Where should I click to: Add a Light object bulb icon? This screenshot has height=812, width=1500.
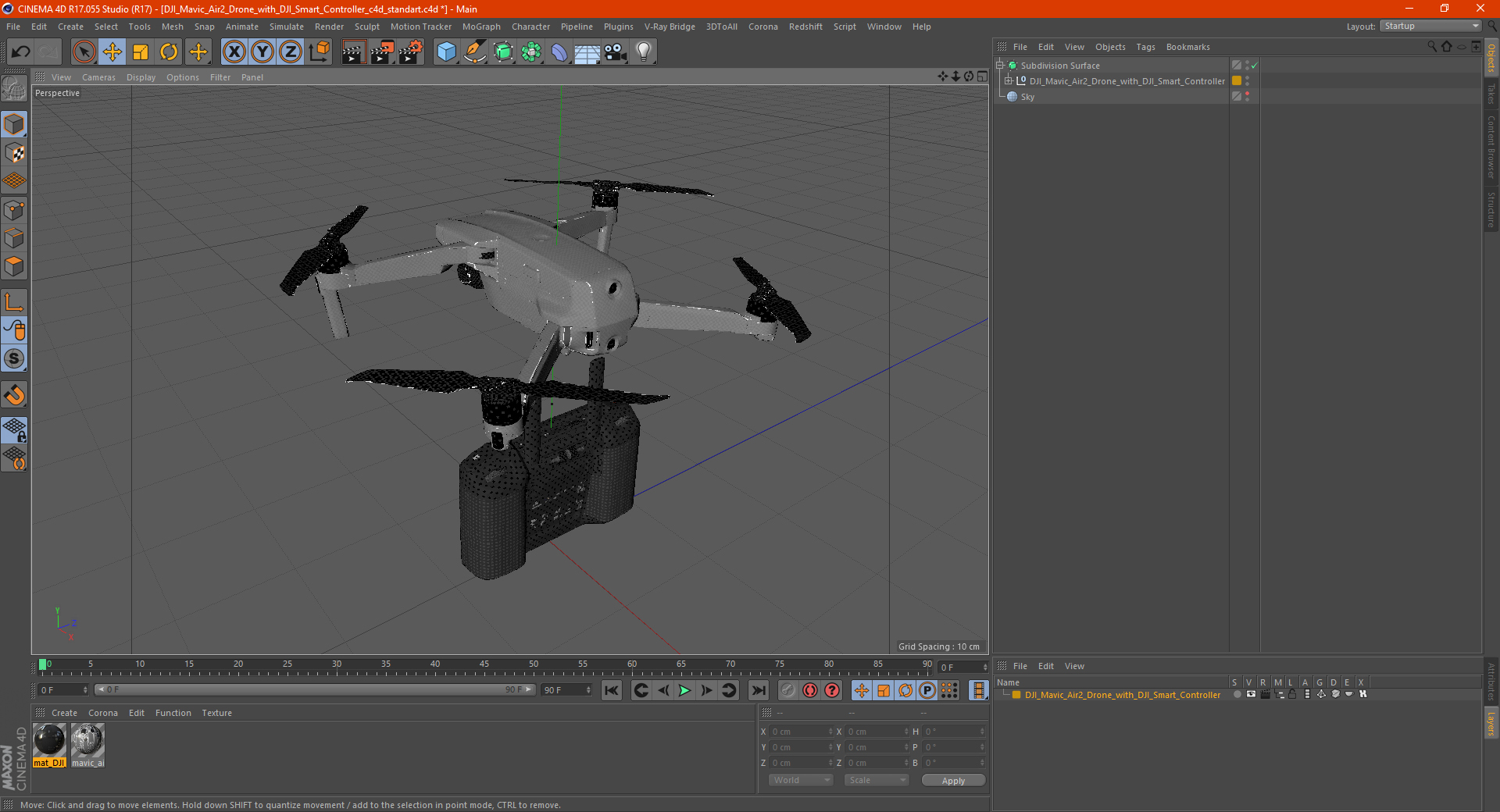coord(643,52)
